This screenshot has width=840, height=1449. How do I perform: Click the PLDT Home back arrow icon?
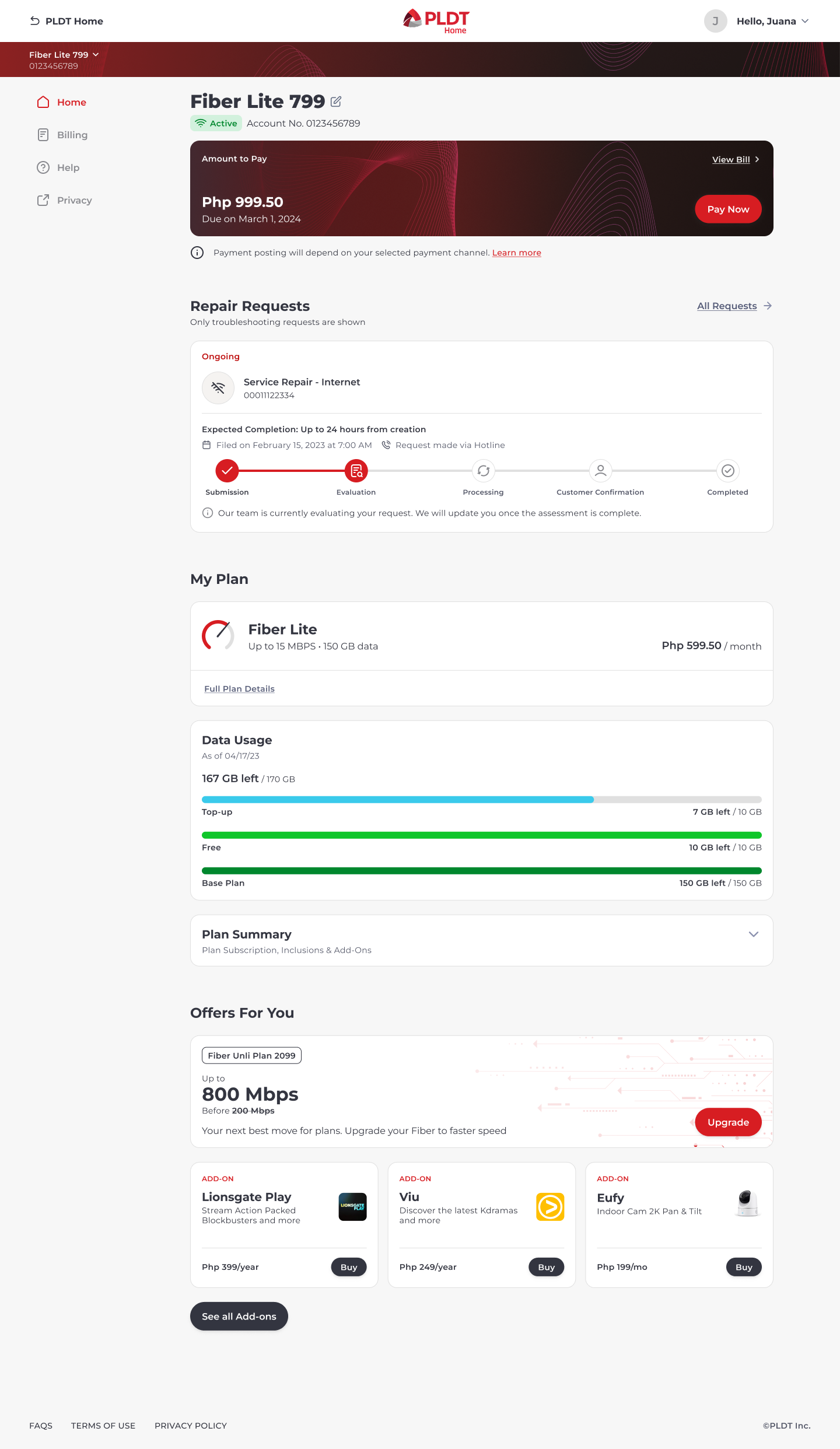35,21
